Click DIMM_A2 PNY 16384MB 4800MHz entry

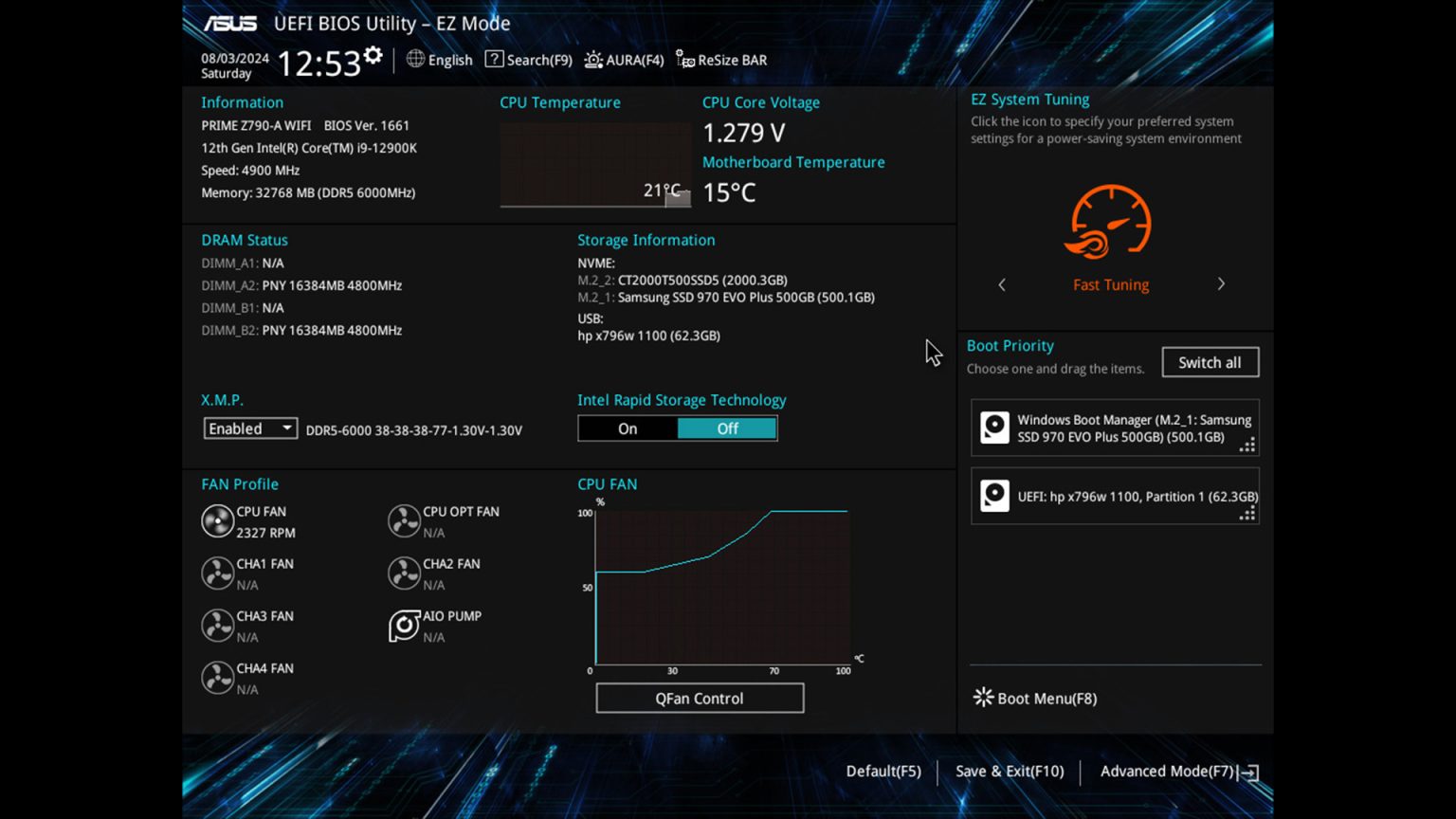click(301, 285)
